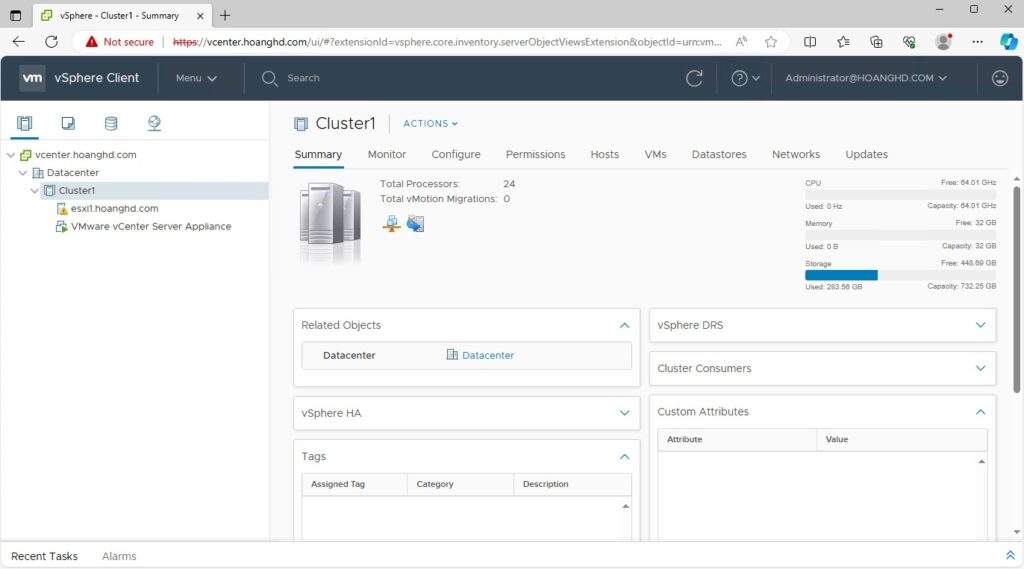Click the Not secure warning indicator
The height and width of the screenshot is (569, 1024).
click(x=120, y=42)
